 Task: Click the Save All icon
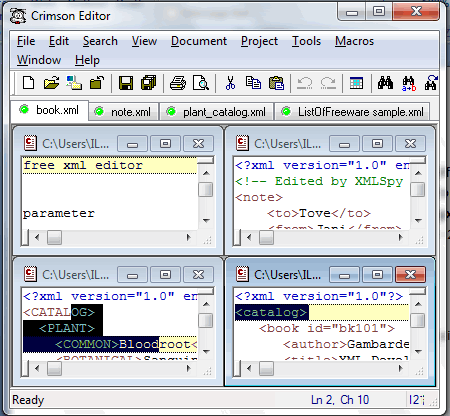click(149, 83)
